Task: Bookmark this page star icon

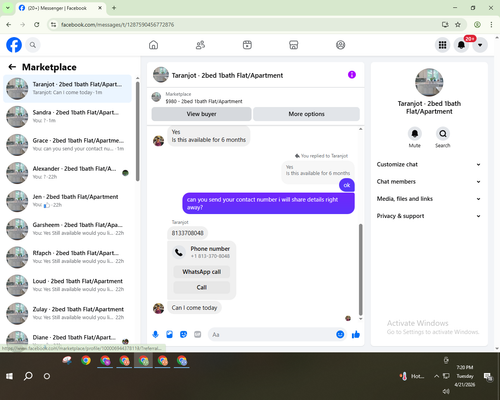Action: click(458, 25)
